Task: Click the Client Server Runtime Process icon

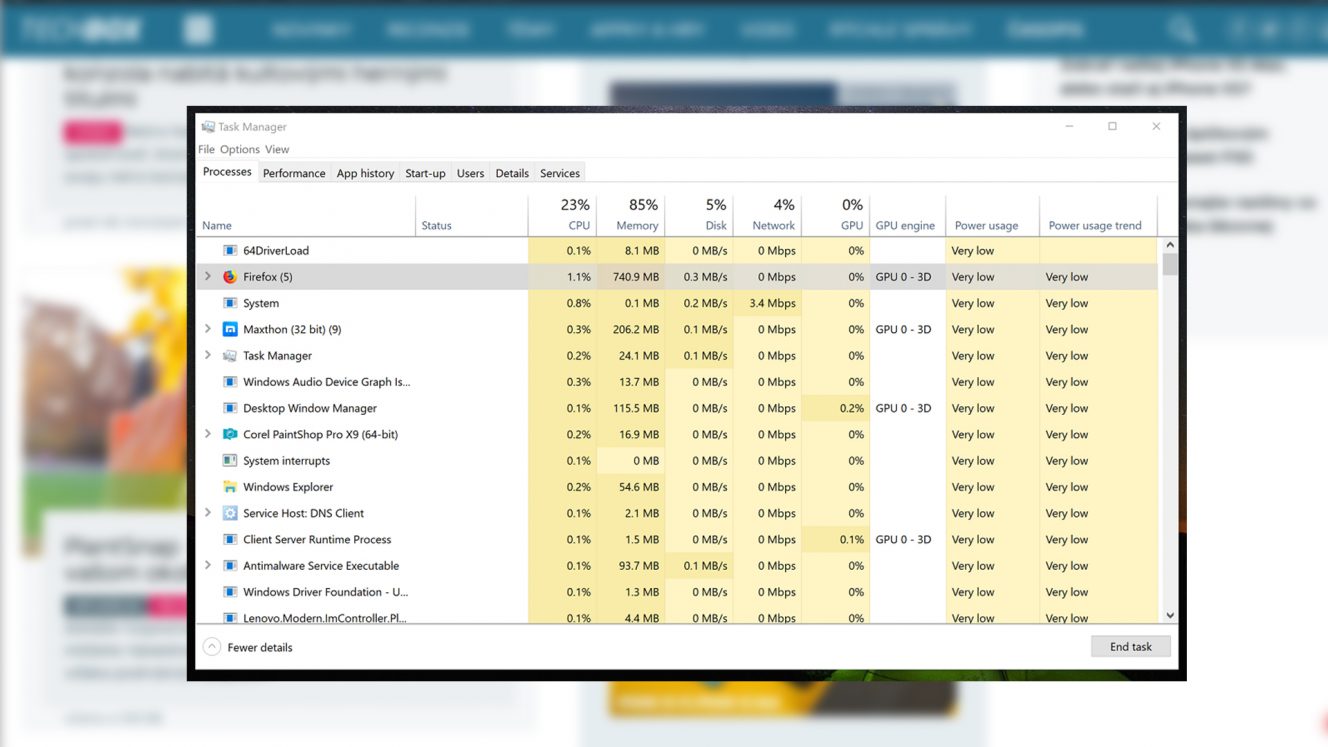Action: [230, 539]
